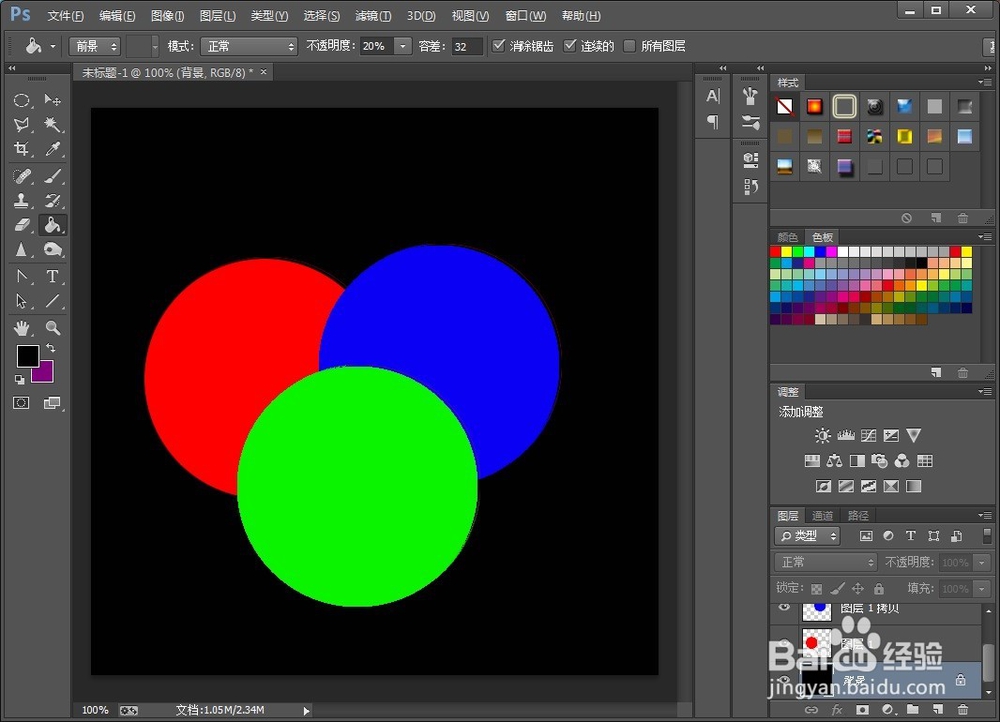Select the Crop tool

(x=21, y=149)
